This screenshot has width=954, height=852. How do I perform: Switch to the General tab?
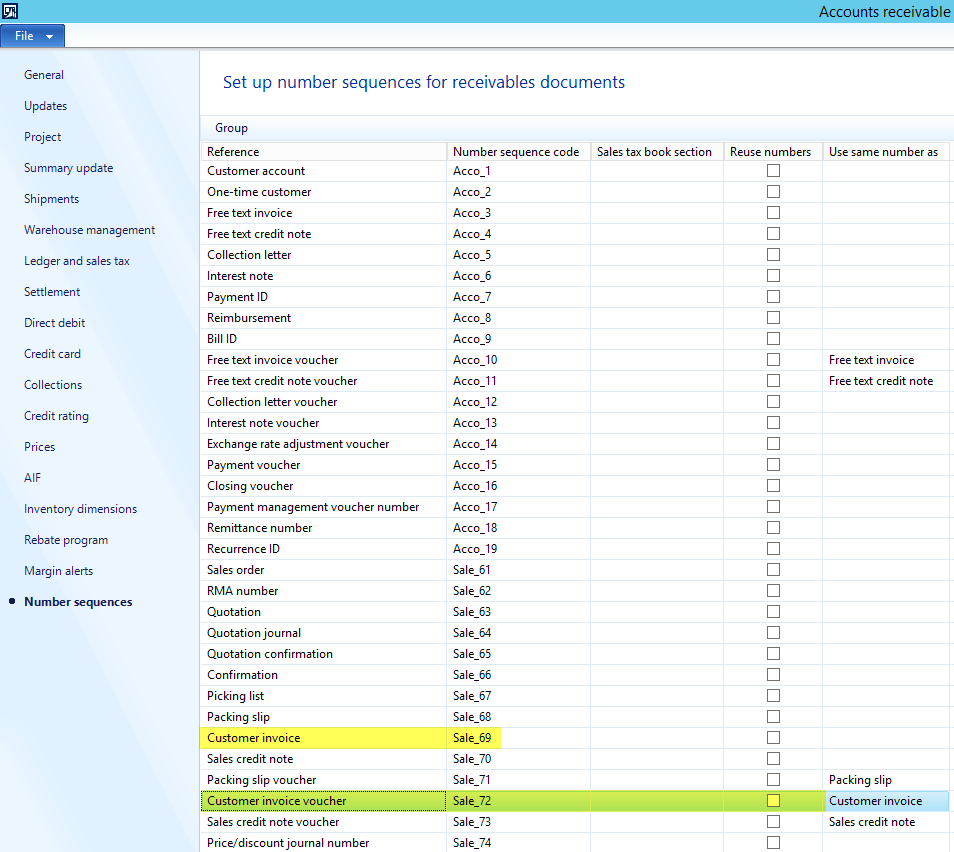[x=44, y=75]
